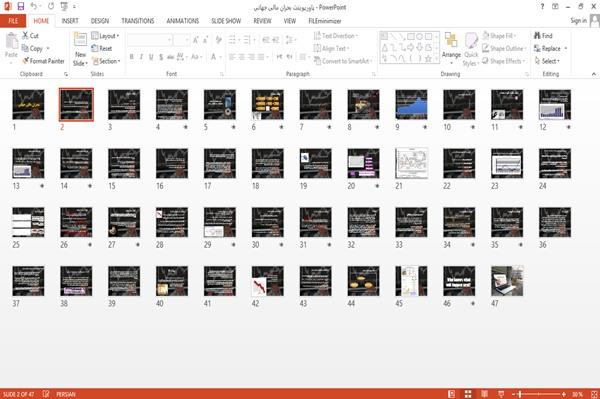Switch to Normal view in status bar
Screen dimensions: 600x399
pyautogui.click(x=452, y=394)
